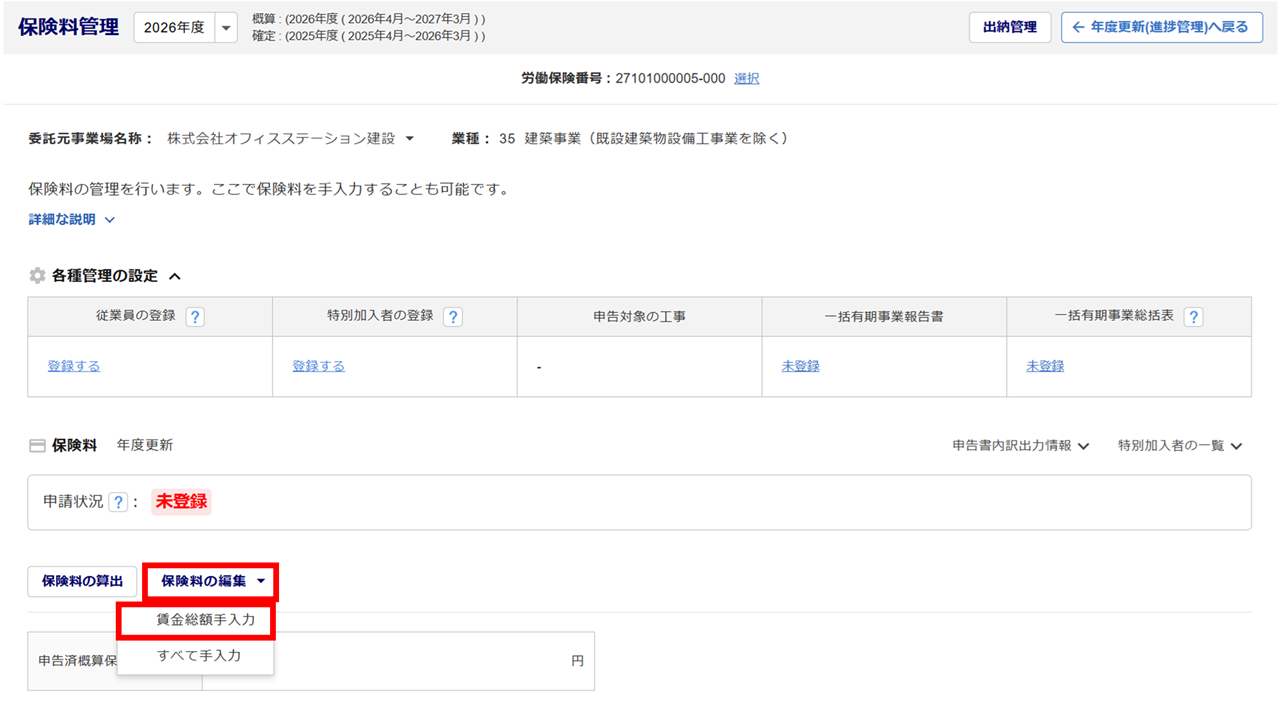
Task: Choose すべて手入力 from the menu
Action: point(198,656)
